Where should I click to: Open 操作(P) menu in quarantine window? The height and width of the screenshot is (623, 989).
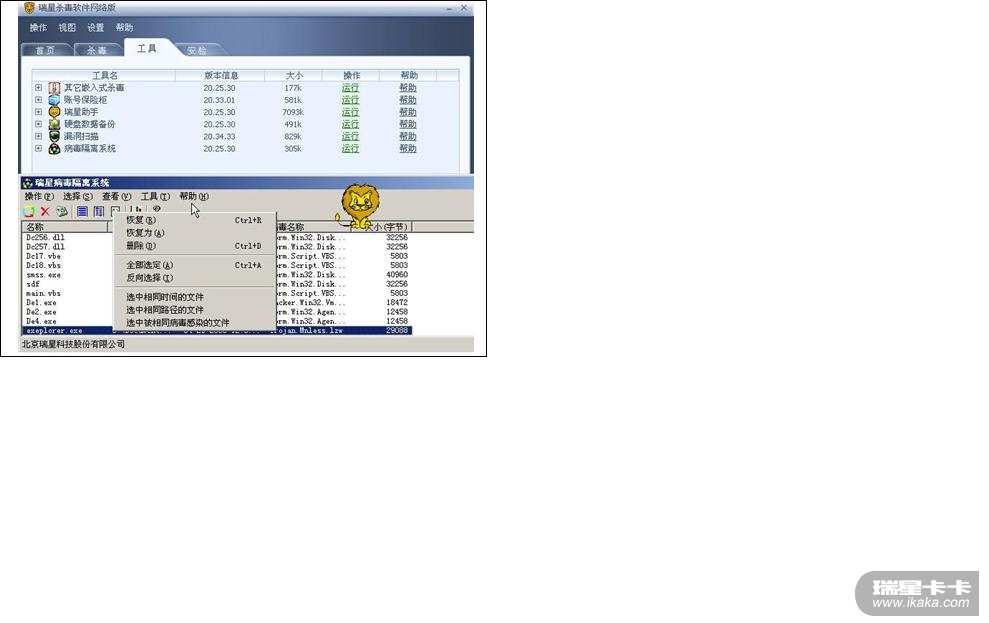(x=39, y=197)
